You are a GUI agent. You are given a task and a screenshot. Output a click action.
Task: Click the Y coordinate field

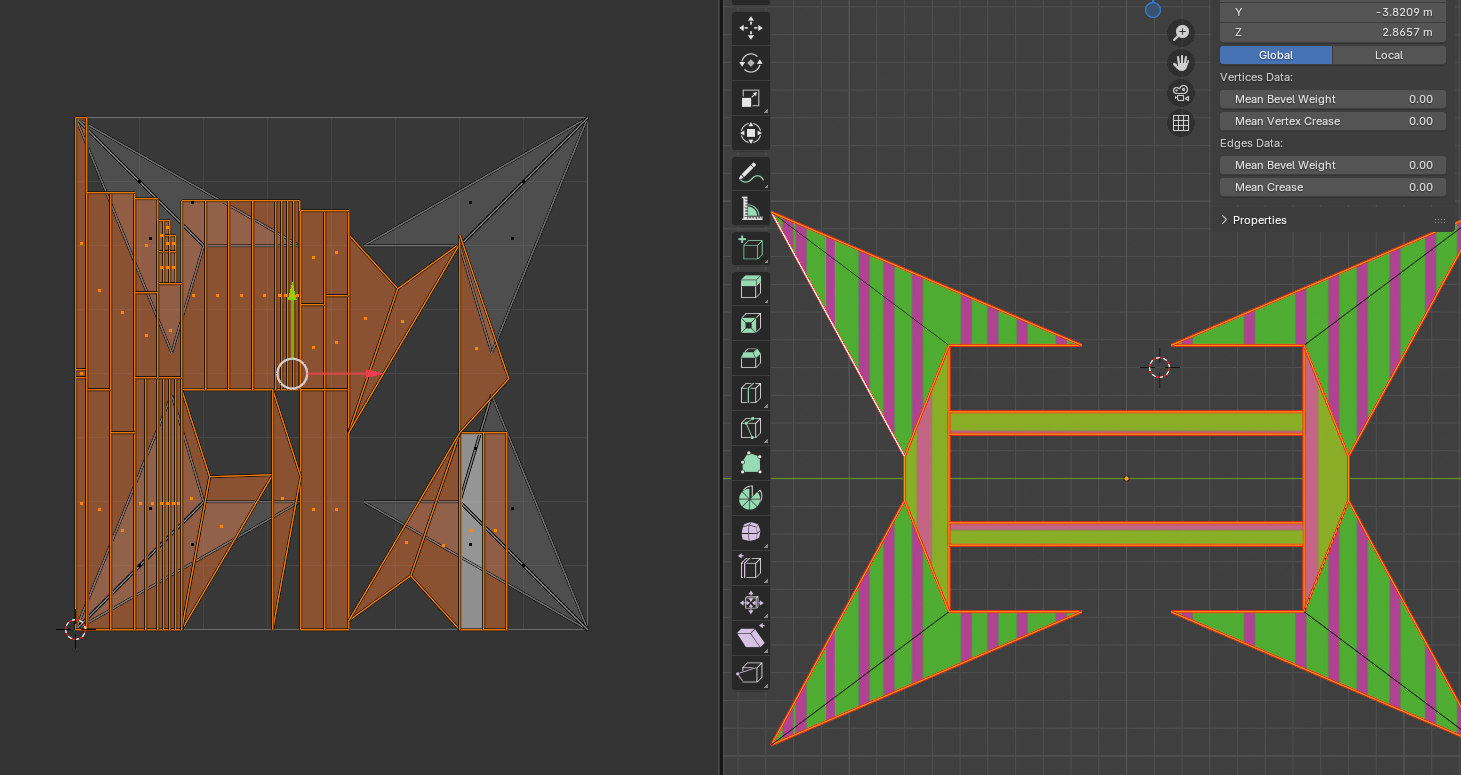1333,12
